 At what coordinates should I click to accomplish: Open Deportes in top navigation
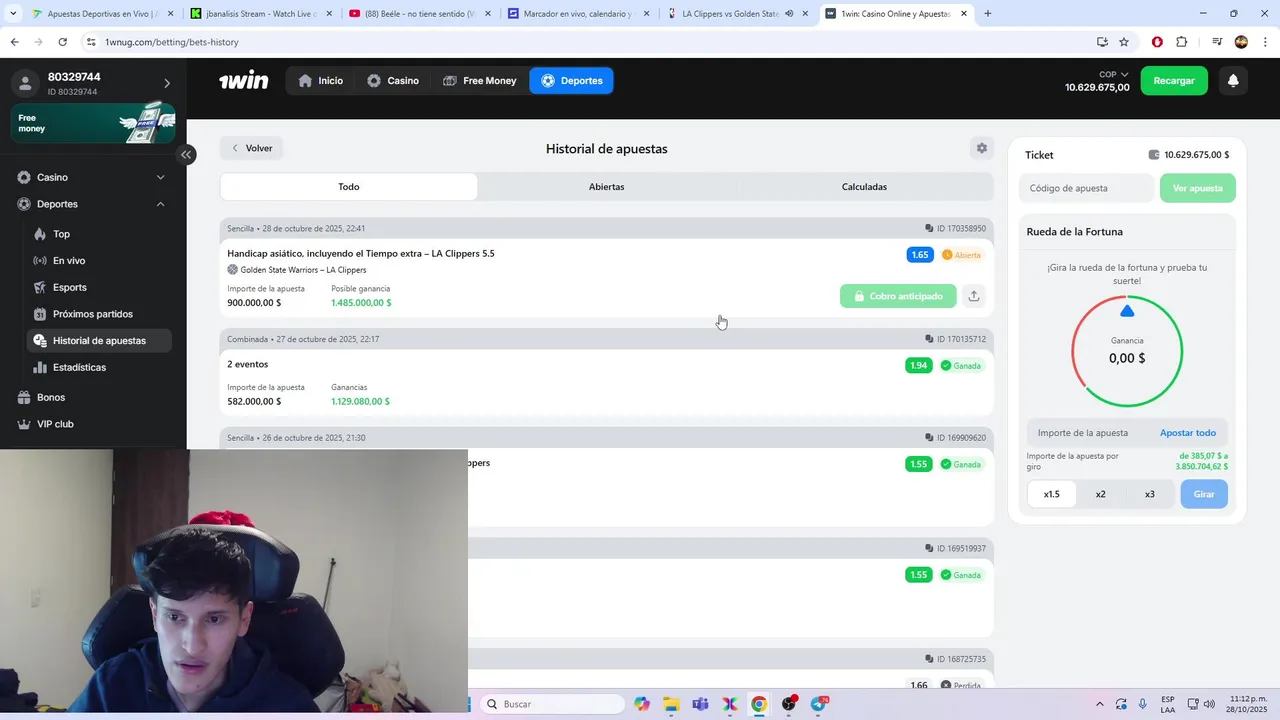[x=572, y=81]
